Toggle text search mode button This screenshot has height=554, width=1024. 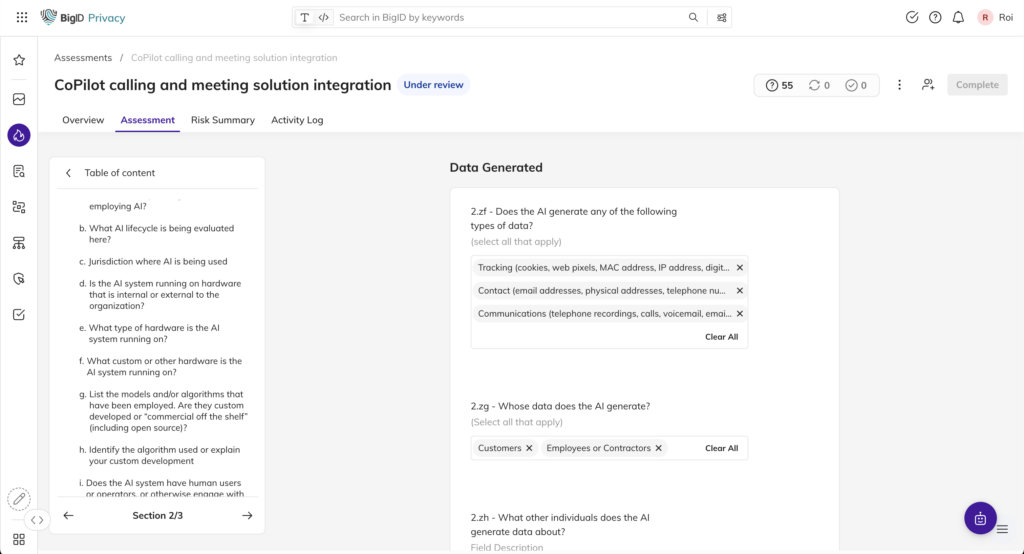305,18
